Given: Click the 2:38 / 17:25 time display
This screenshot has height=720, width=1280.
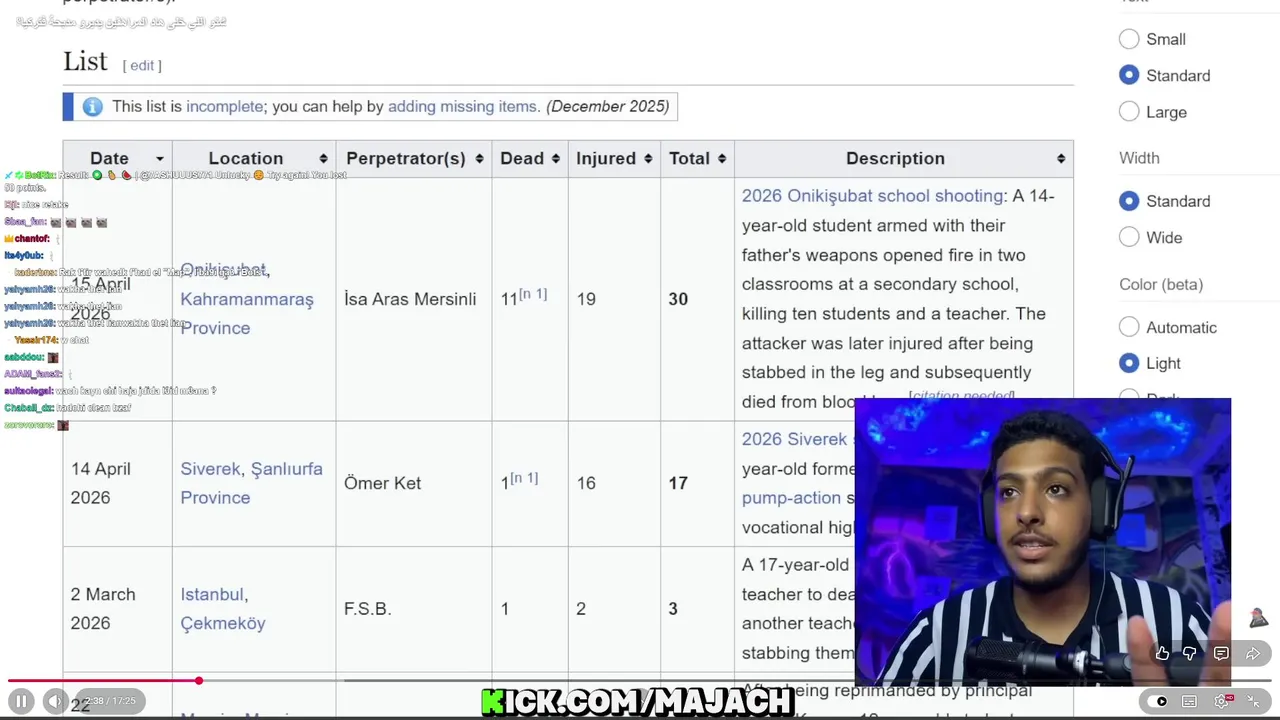Looking at the screenshot, I should click(x=109, y=701).
